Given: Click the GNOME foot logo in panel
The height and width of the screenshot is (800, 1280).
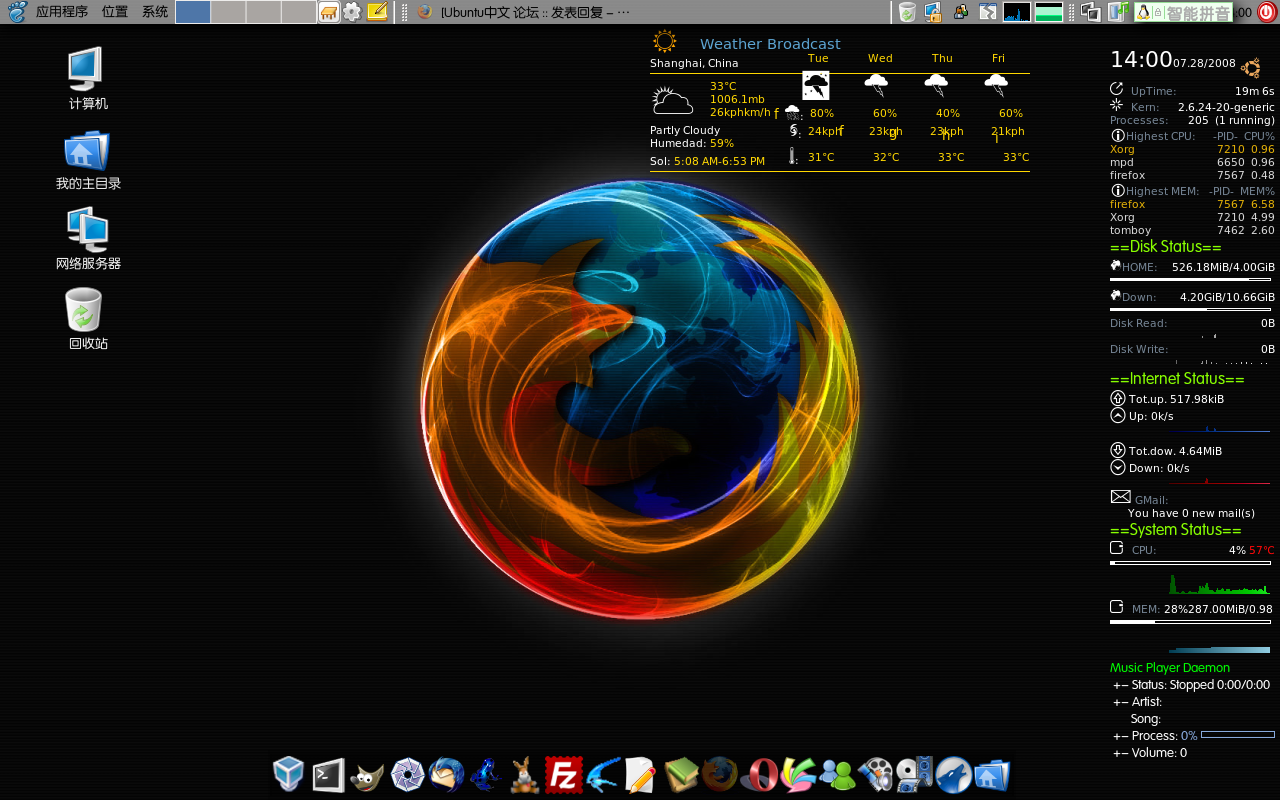Looking at the screenshot, I should click(17, 12).
